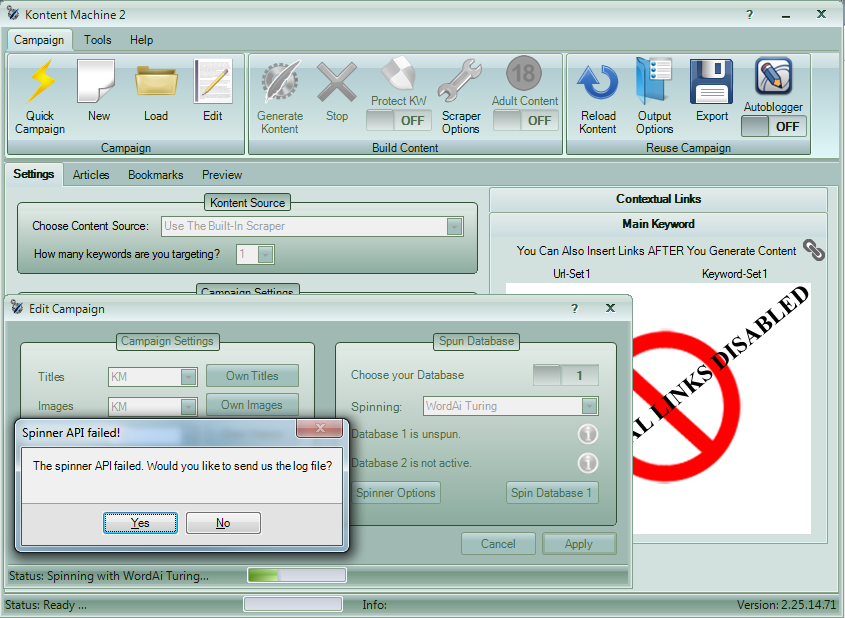Viewport: 845px width, 618px height.
Task: Click the Contextual Links Disabled image
Action: coord(722,408)
